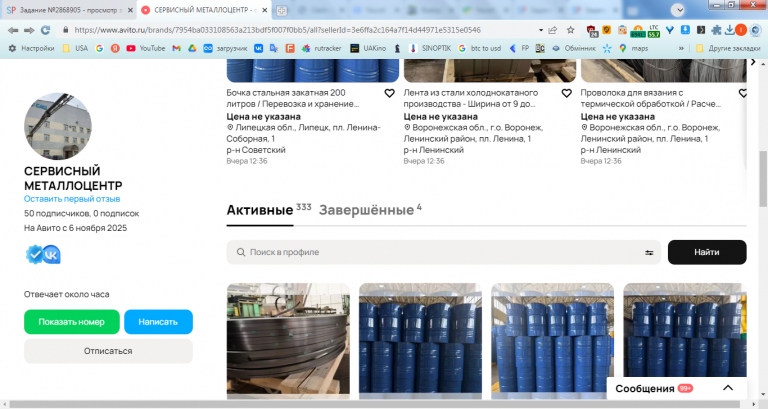Open the SINOPTIK weather bookmark

pyautogui.click(x=430, y=48)
